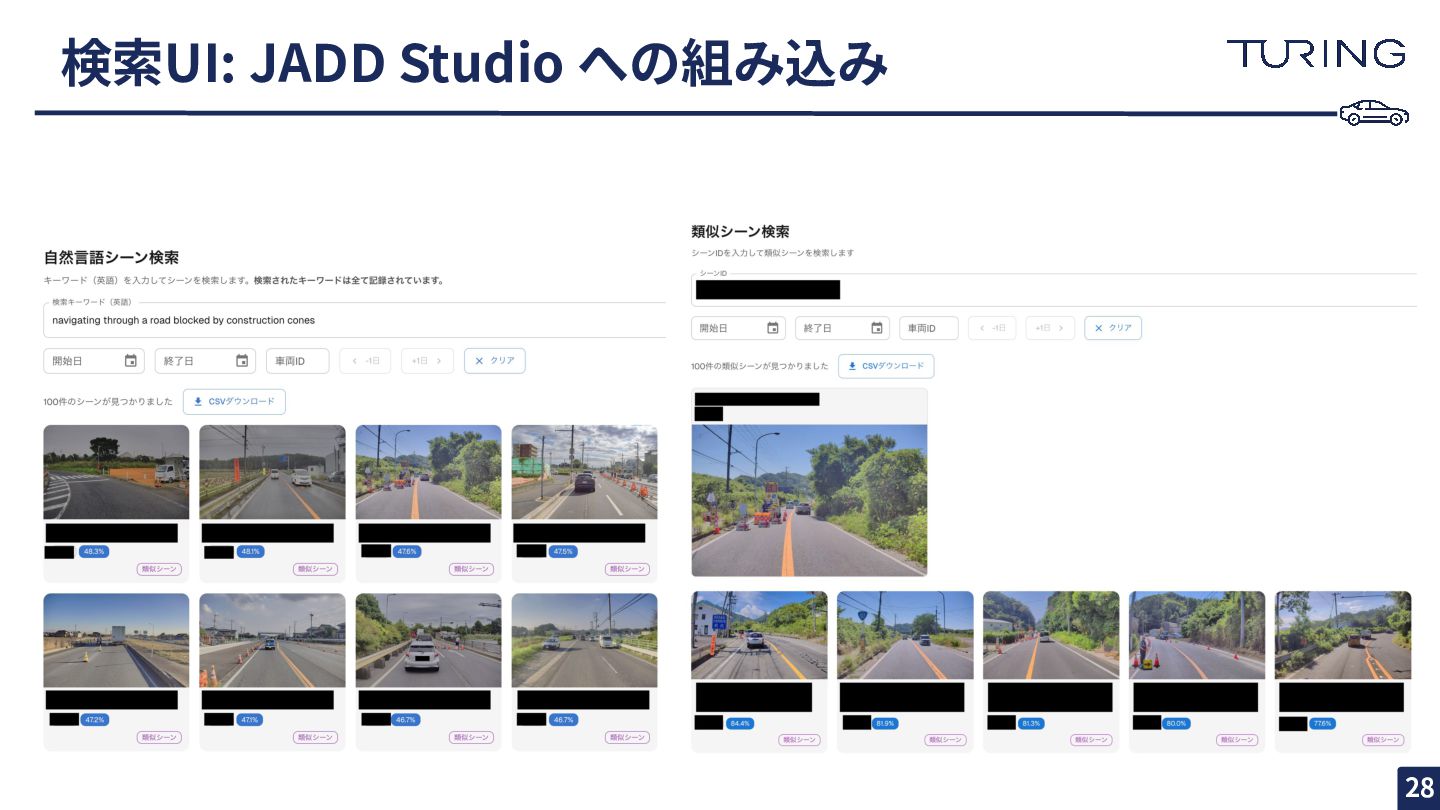Open the 終了日 calendar icon in 類似シーン検索

tap(877, 328)
